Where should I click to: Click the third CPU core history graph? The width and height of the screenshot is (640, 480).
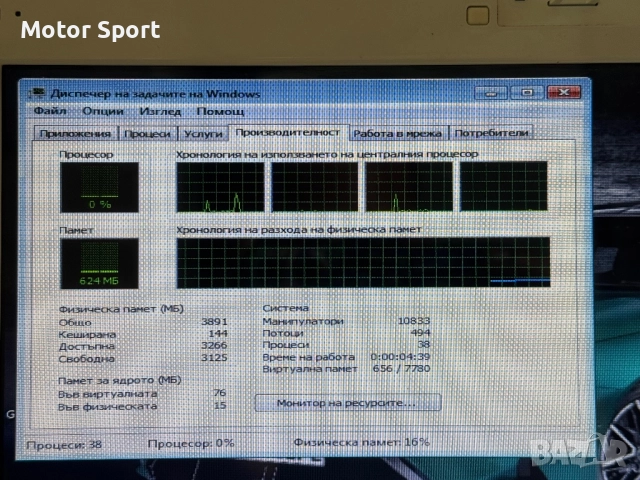409,187
